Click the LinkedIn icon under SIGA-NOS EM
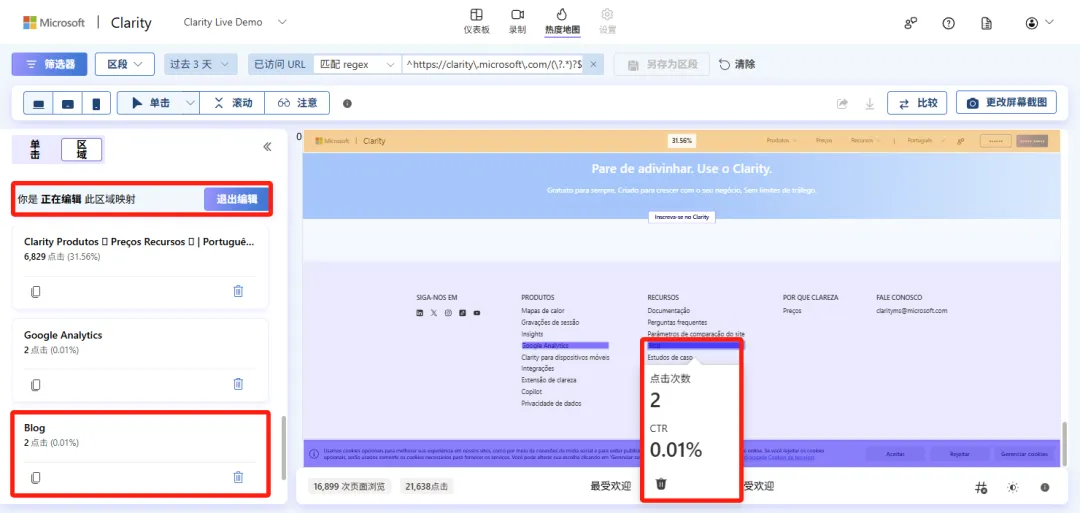The height and width of the screenshot is (513, 1080). 419,313
